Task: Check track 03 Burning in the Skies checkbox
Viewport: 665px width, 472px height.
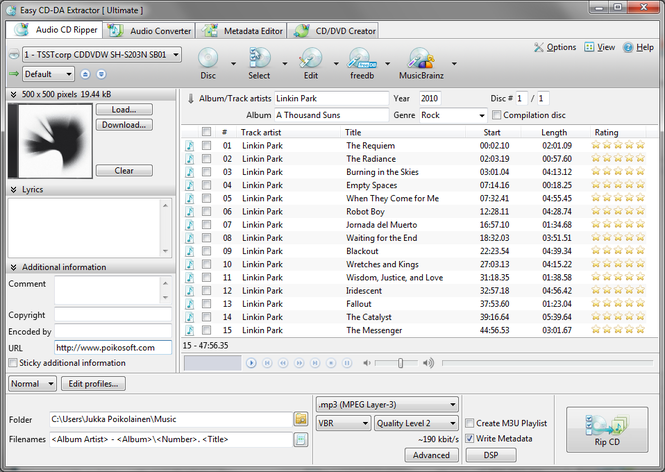Action: pyautogui.click(x=206, y=172)
